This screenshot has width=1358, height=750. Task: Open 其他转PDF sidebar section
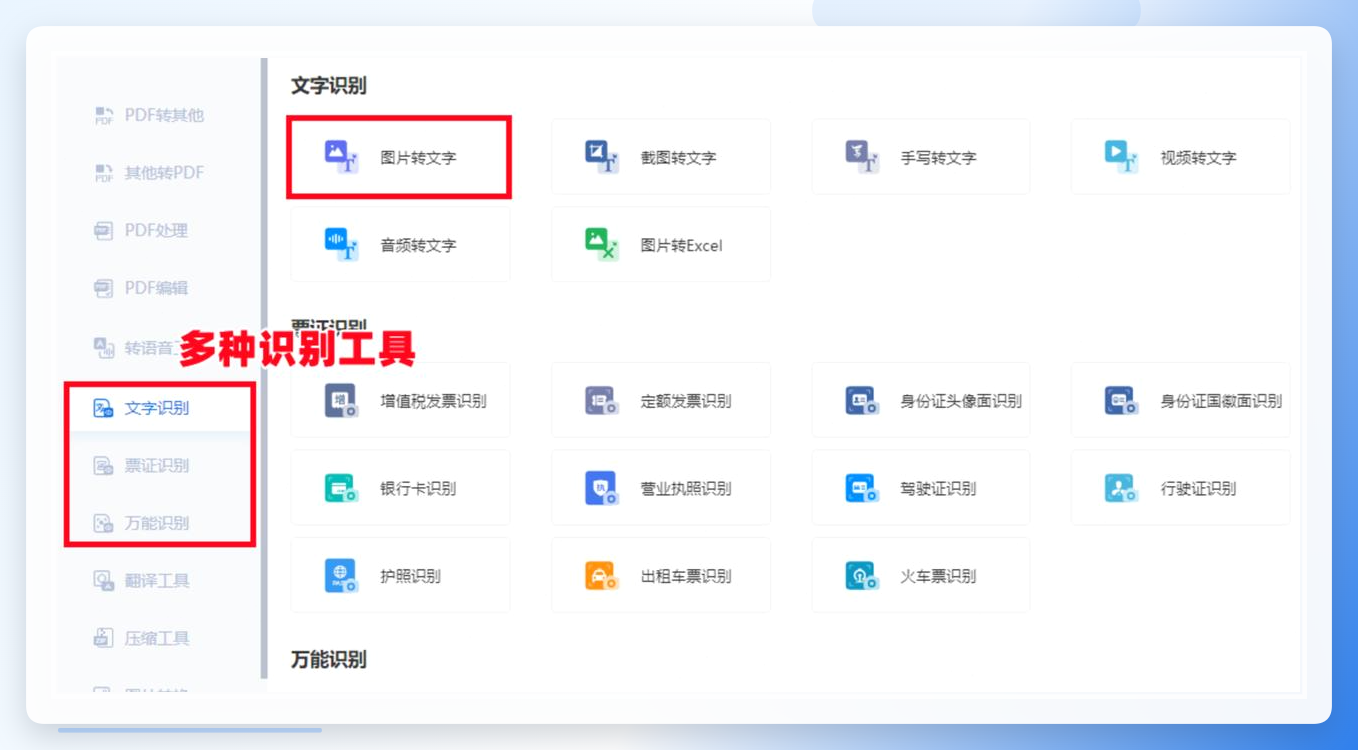150,173
